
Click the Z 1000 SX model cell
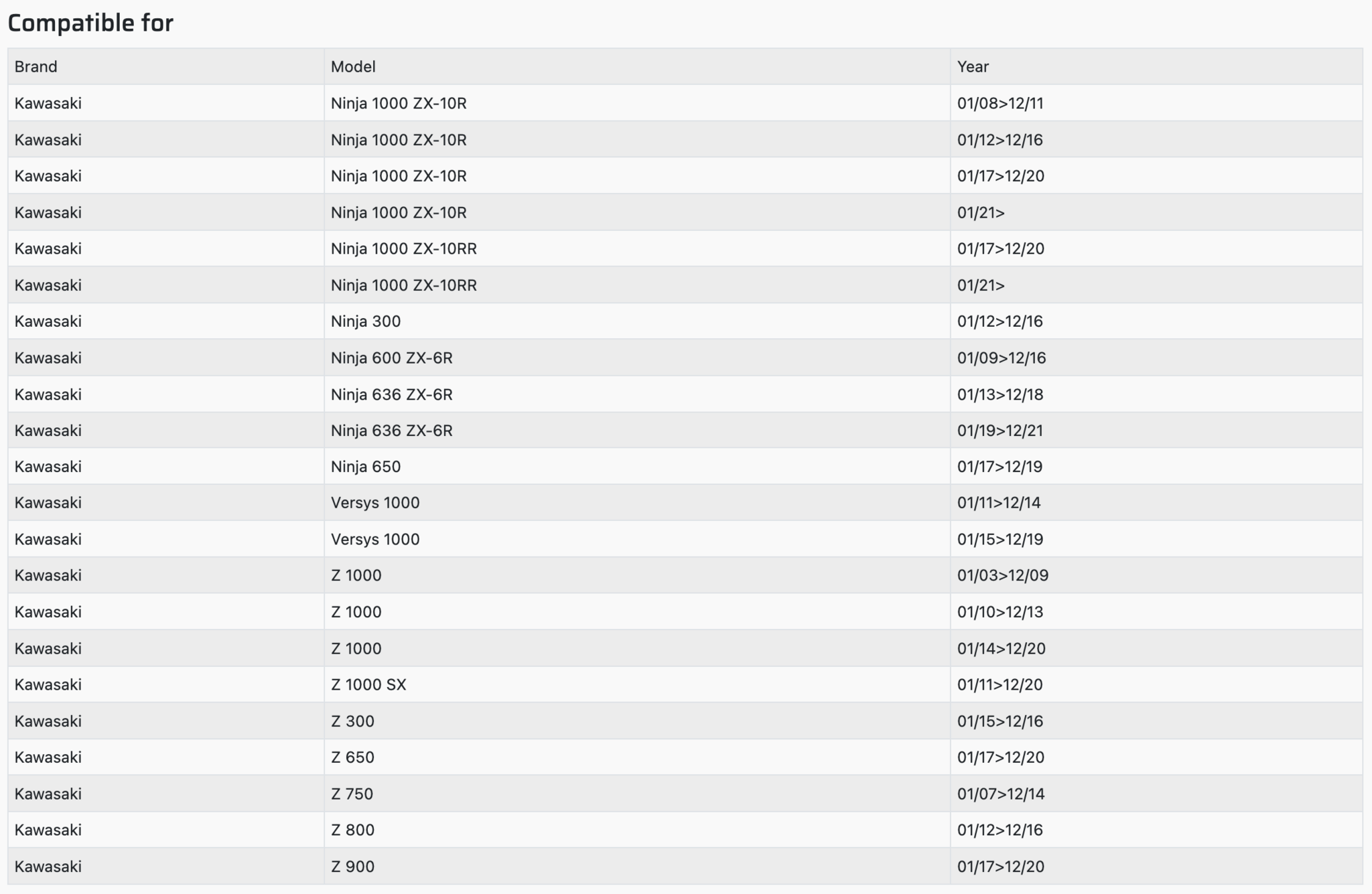368,684
